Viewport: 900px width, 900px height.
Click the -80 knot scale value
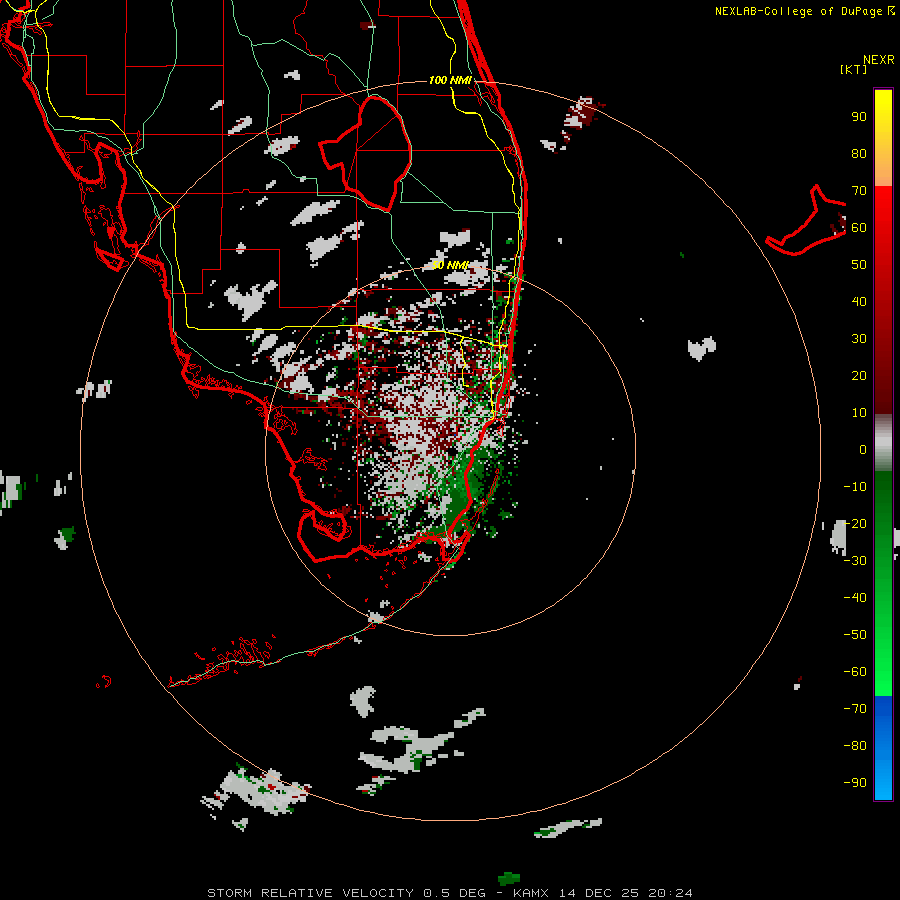855,746
